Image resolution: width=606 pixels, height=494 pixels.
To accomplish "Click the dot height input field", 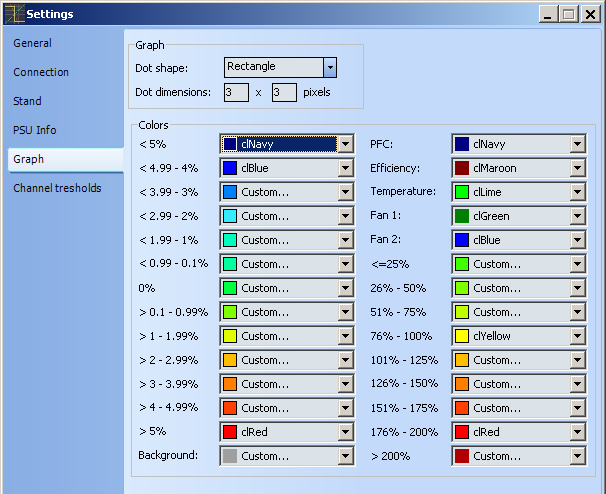I will tap(283, 92).
